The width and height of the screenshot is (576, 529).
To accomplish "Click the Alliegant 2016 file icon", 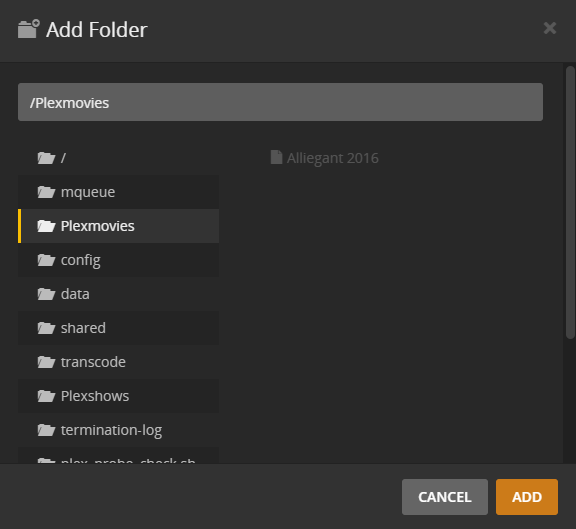I will (x=276, y=157).
